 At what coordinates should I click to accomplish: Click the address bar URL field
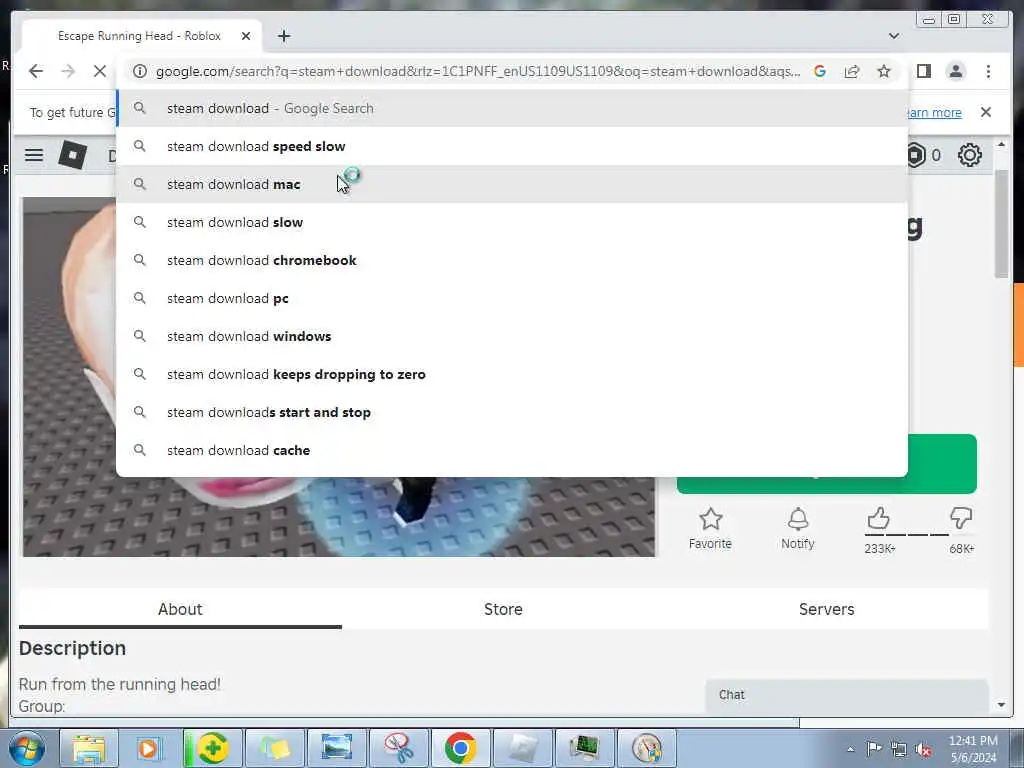coord(478,71)
